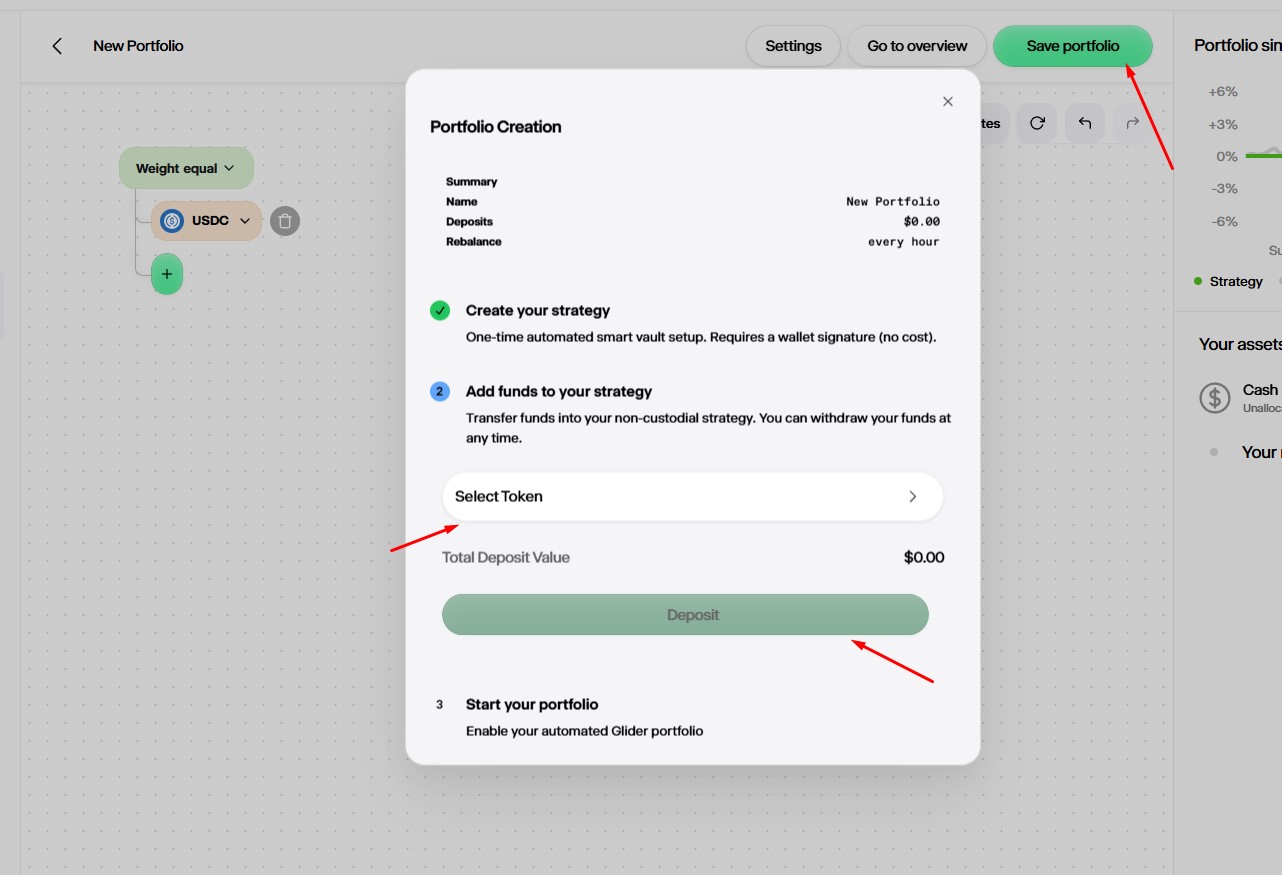
Task: Click the trash icon next to USDC
Action: [285, 221]
